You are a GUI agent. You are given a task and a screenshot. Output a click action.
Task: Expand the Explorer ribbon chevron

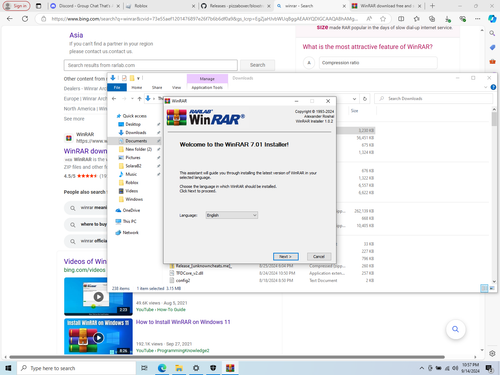tap(485, 87)
